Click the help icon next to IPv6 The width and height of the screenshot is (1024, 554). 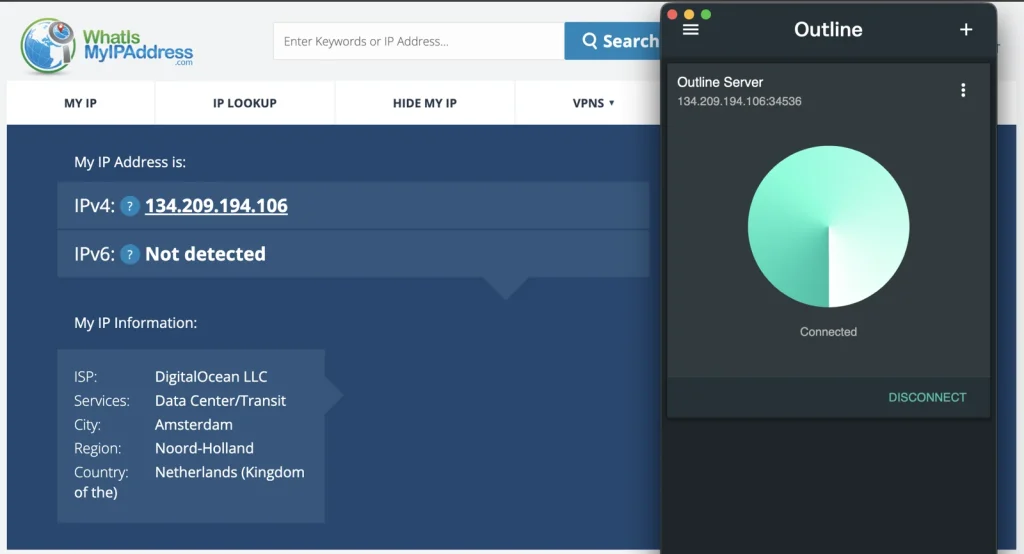click(129, 255)
